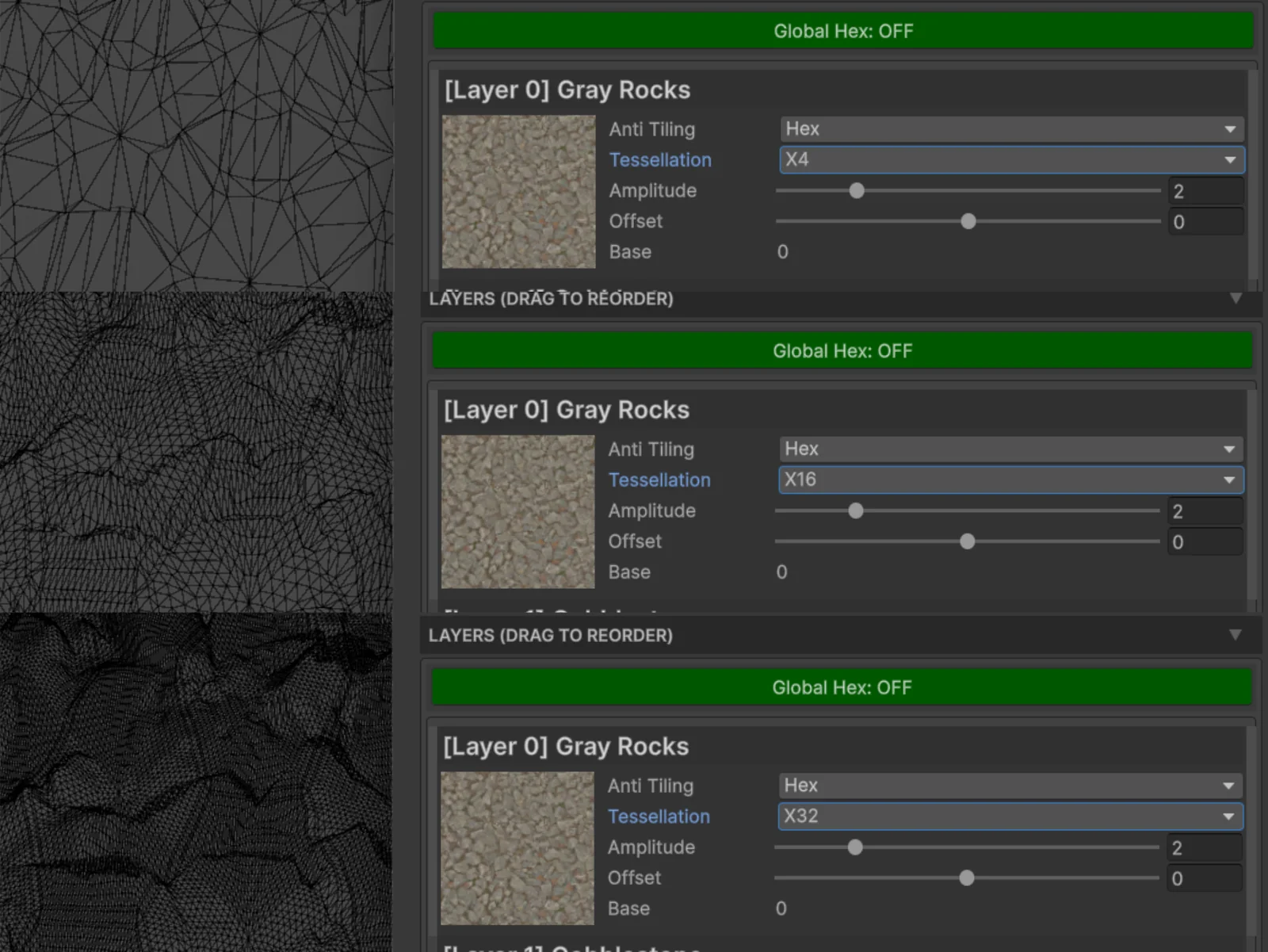Screen dimensions: 1268x952
Task: Click the Amplitude value field in X16 panel
Action: [x=1205, y=511]
